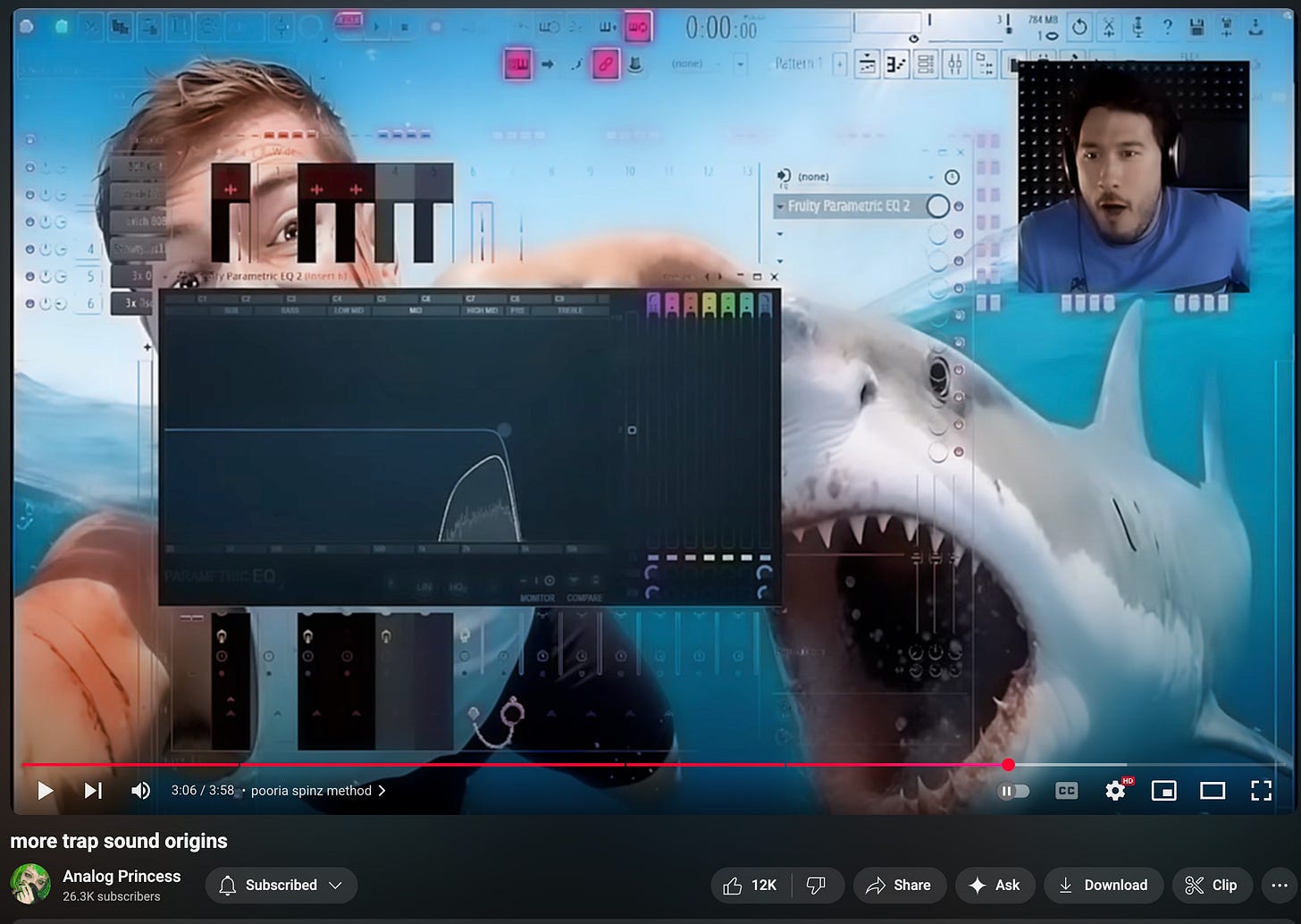Enable theater mode
Image resolution: width=1301 pixels, height=924 pixels.
[1213, 790]
